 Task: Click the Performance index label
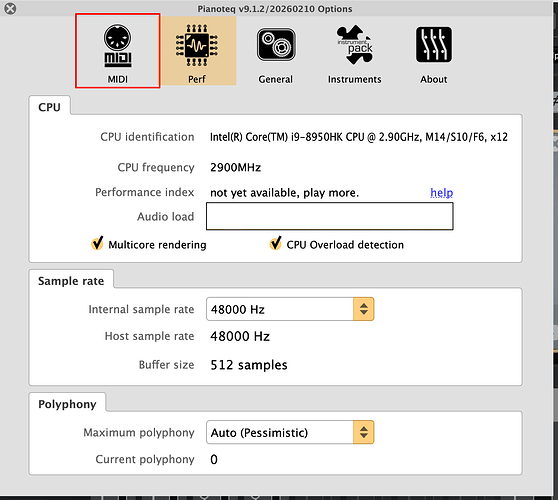(x=144, y=193)
